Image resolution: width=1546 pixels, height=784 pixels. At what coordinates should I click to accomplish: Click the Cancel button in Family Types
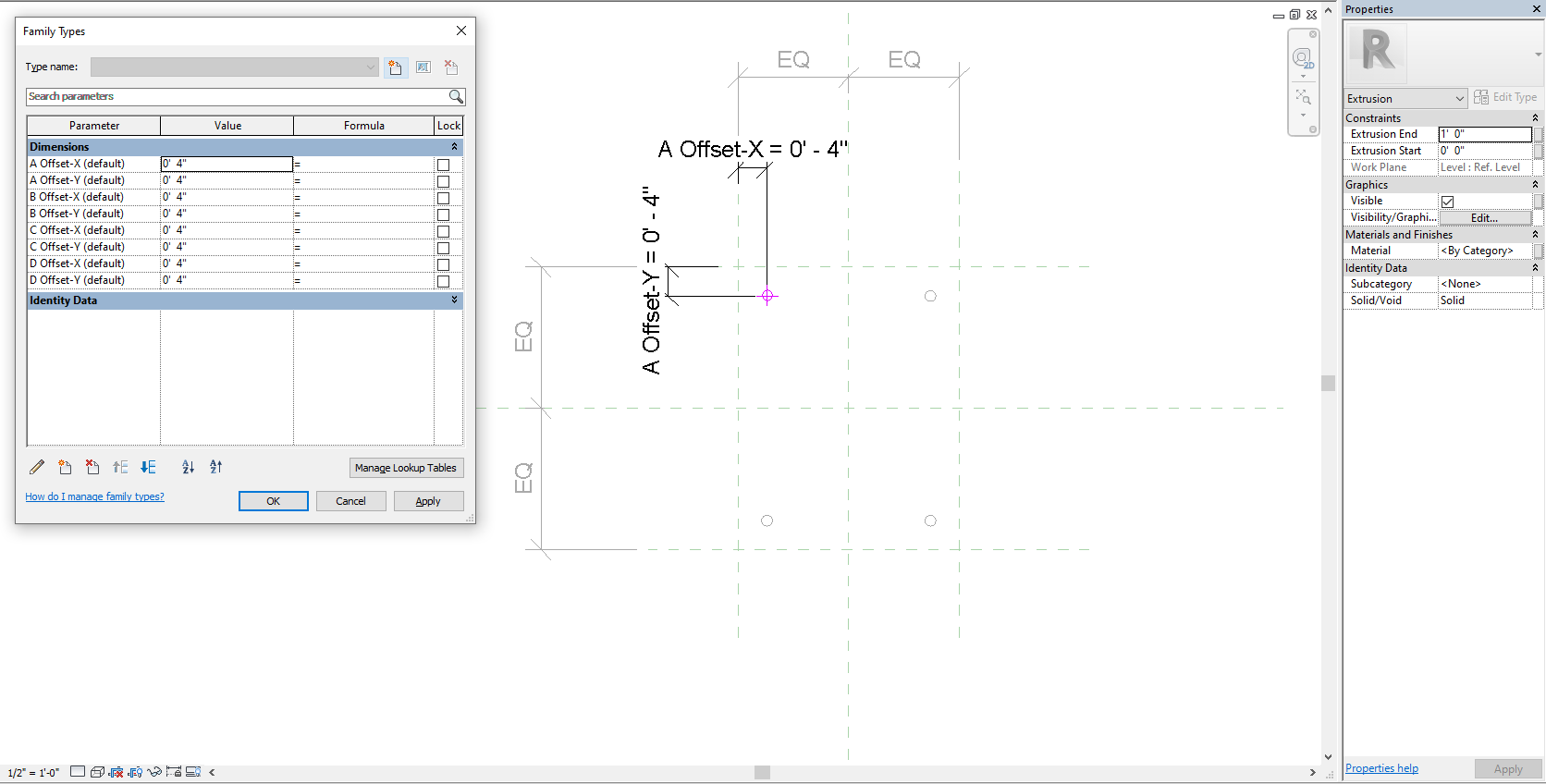[x=350, y=501]
